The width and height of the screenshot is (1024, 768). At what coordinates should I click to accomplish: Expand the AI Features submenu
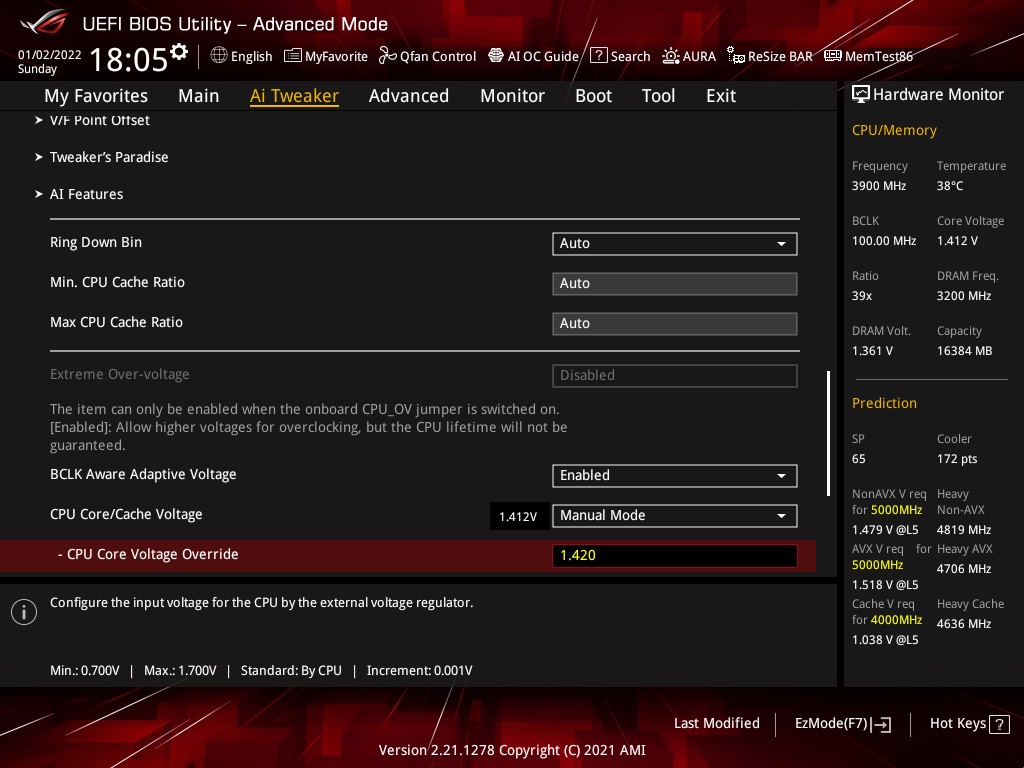86,194
